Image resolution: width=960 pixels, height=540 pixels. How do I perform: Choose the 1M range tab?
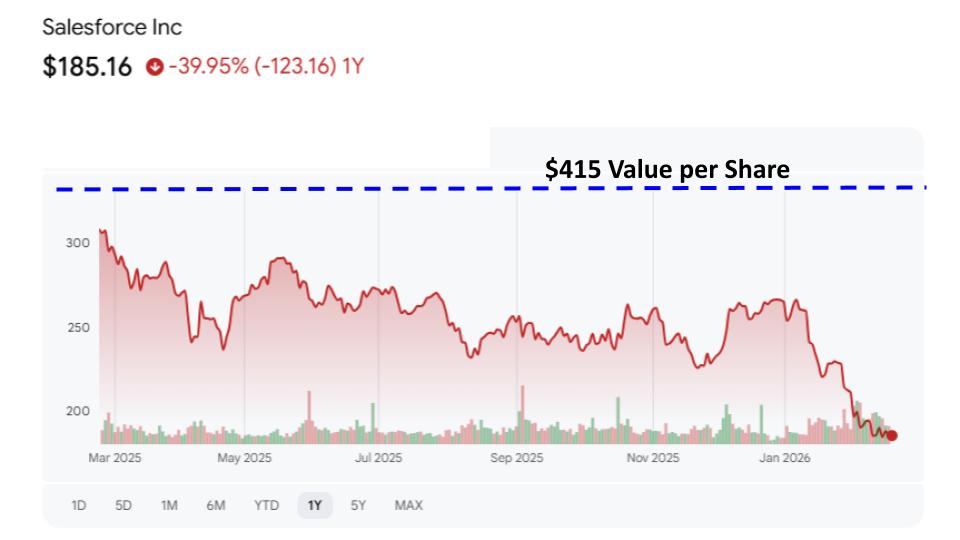[x=169, y=505]
